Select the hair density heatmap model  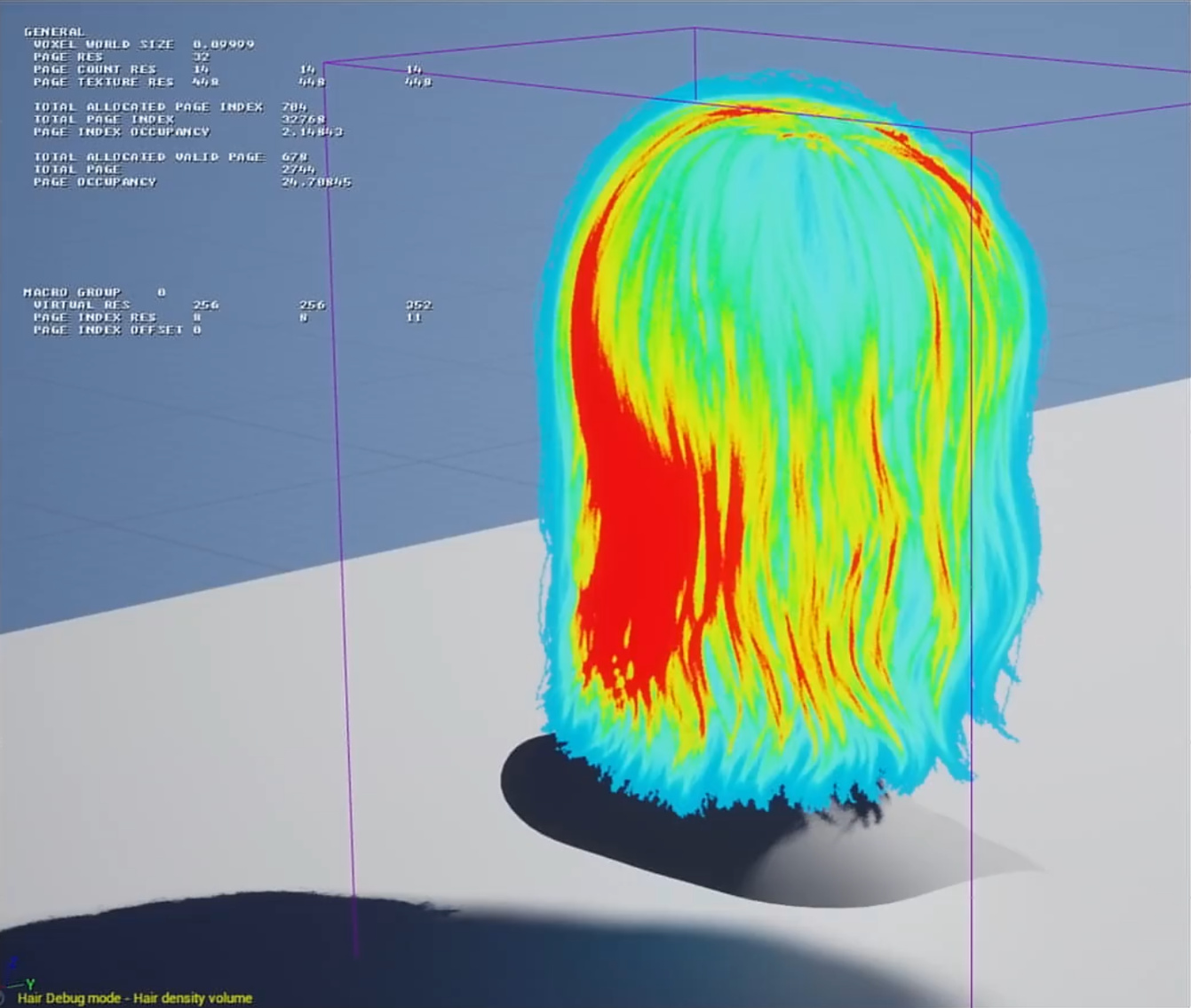(790, 444)
